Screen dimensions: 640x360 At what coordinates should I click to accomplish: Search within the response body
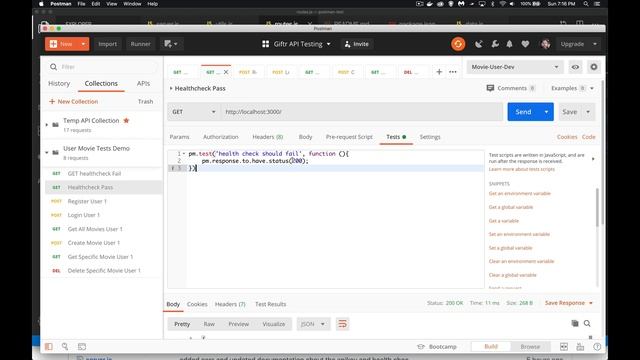click(x=587, y=324)
